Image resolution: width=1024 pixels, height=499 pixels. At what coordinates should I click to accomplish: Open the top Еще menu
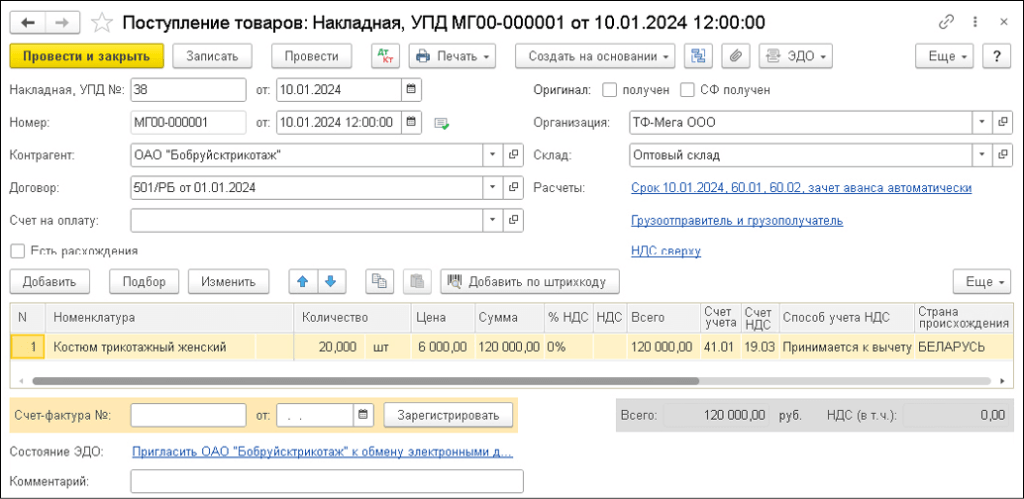pos(945,56)
